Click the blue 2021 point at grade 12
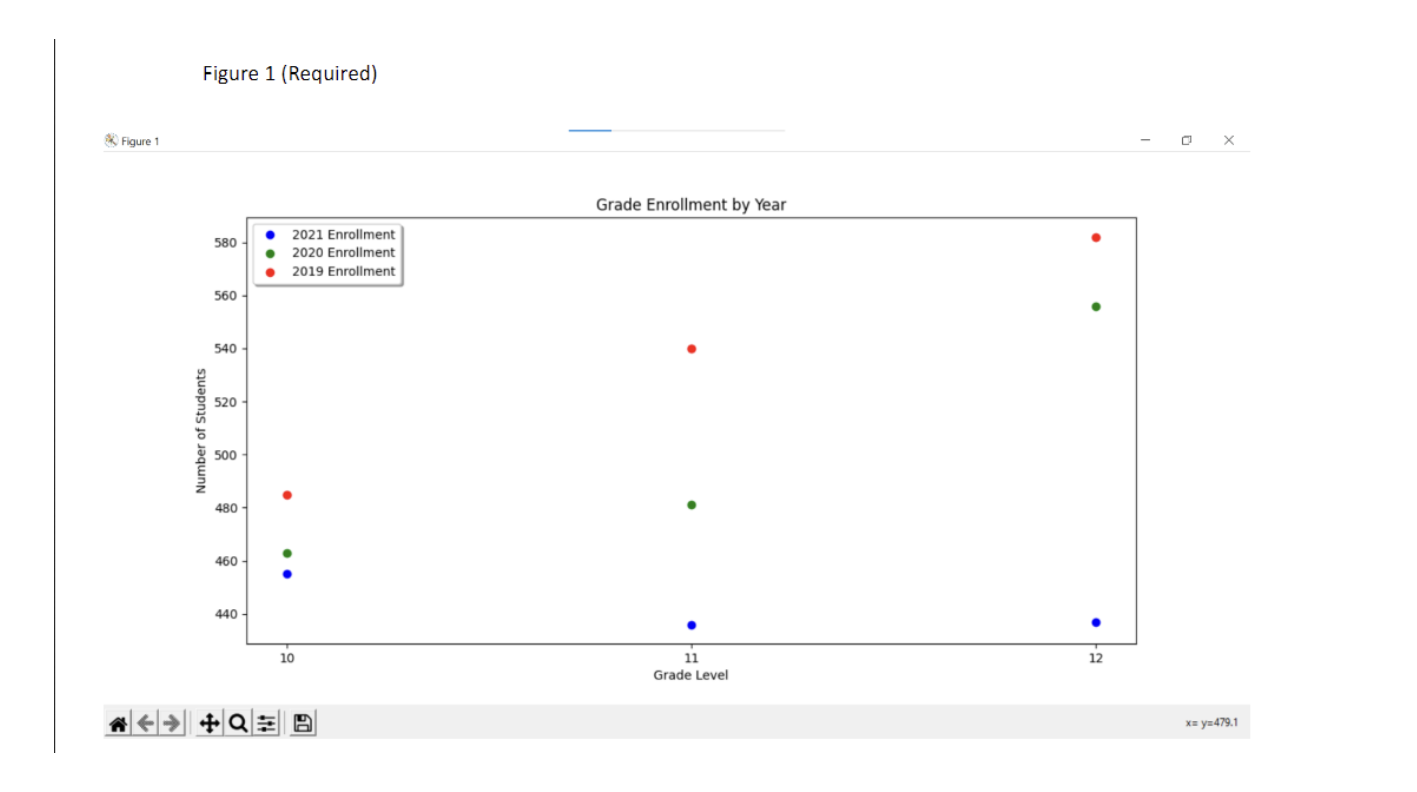1417x792 pixels. click(1096, 622)
